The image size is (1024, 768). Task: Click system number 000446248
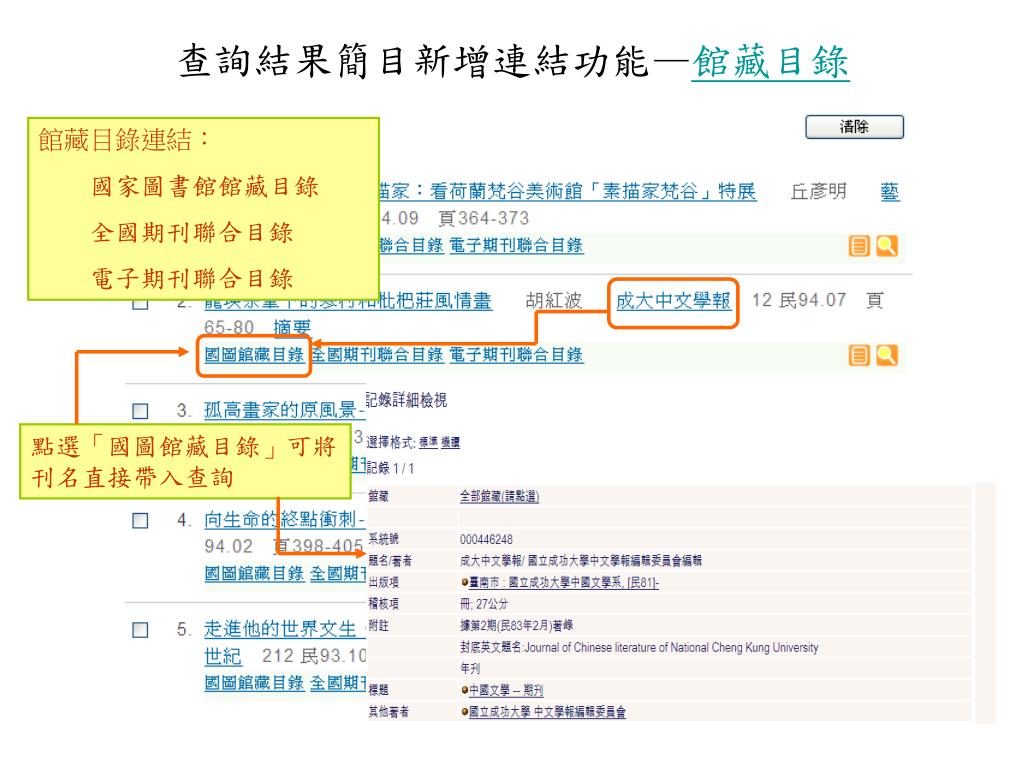point(486,539)
